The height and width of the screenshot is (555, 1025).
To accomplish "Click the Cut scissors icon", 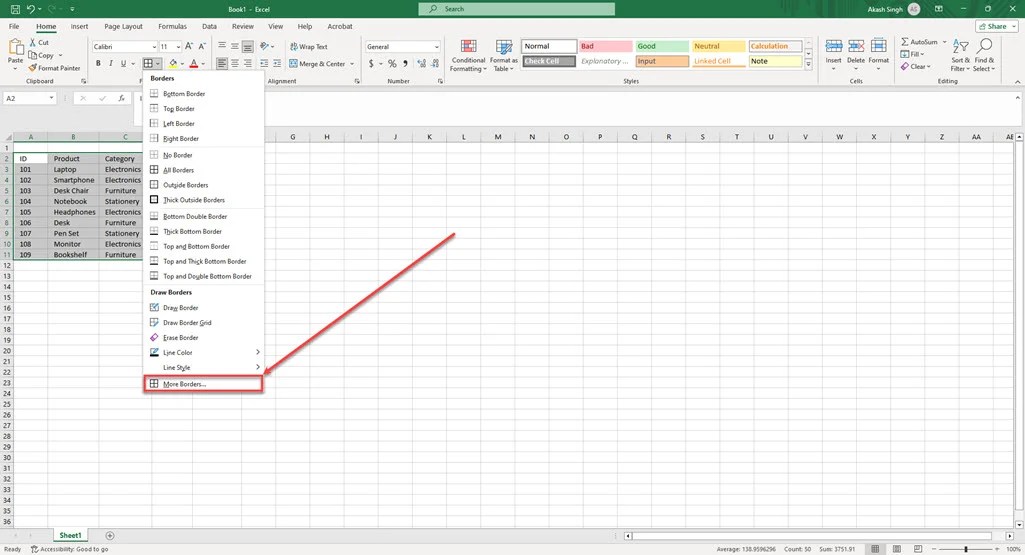I will coord(33,42).
